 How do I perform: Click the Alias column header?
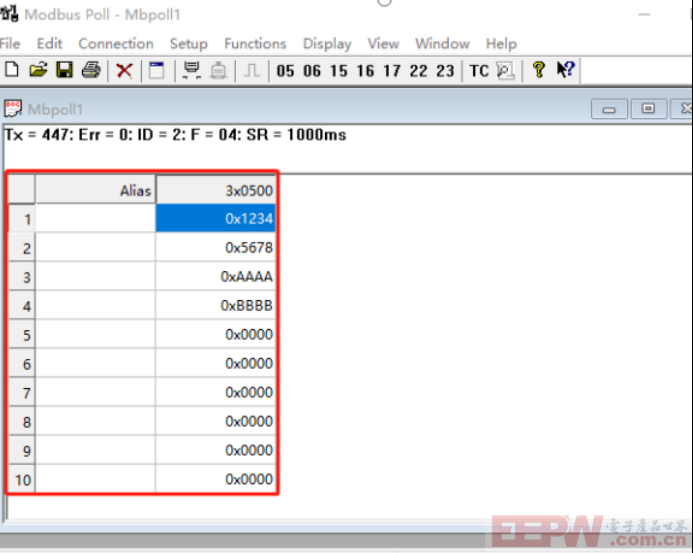pos(95,190)
